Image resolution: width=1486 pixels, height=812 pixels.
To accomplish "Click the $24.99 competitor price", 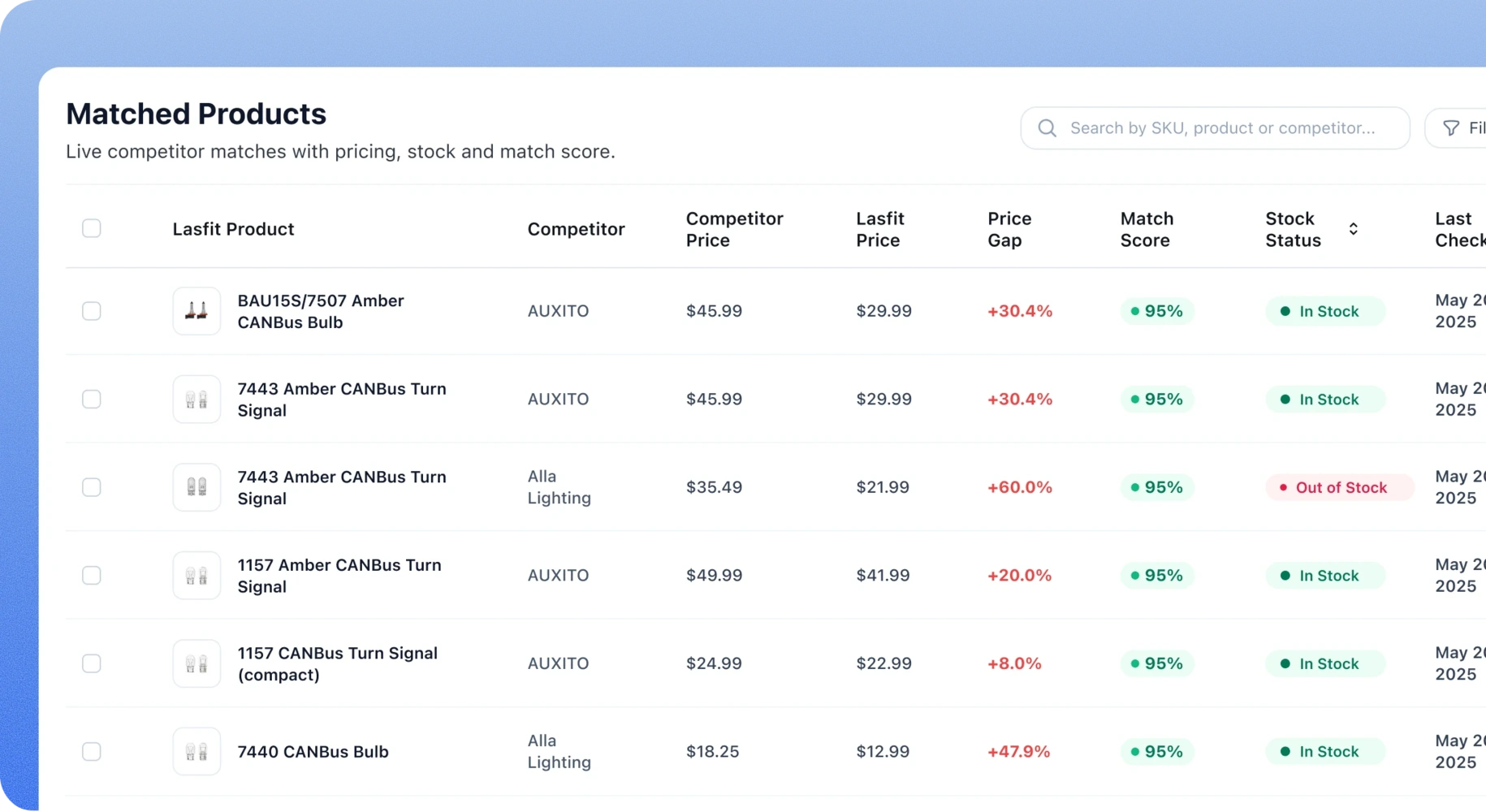I will click(x=714, y=663).
